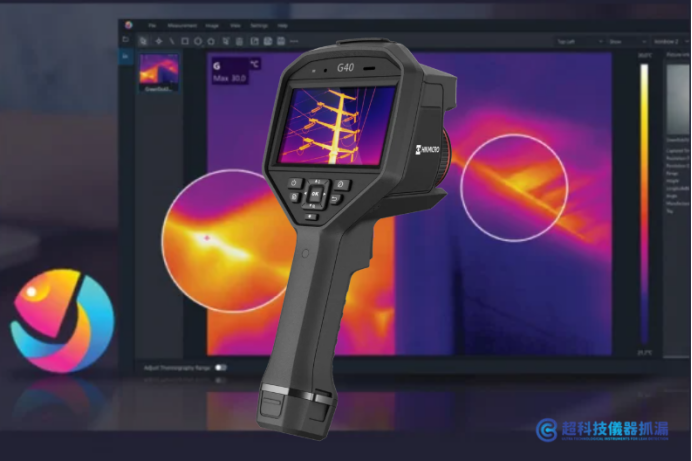The image size is (692, 461).
Task: Select the line measurement tool
Action: point(172,41)
